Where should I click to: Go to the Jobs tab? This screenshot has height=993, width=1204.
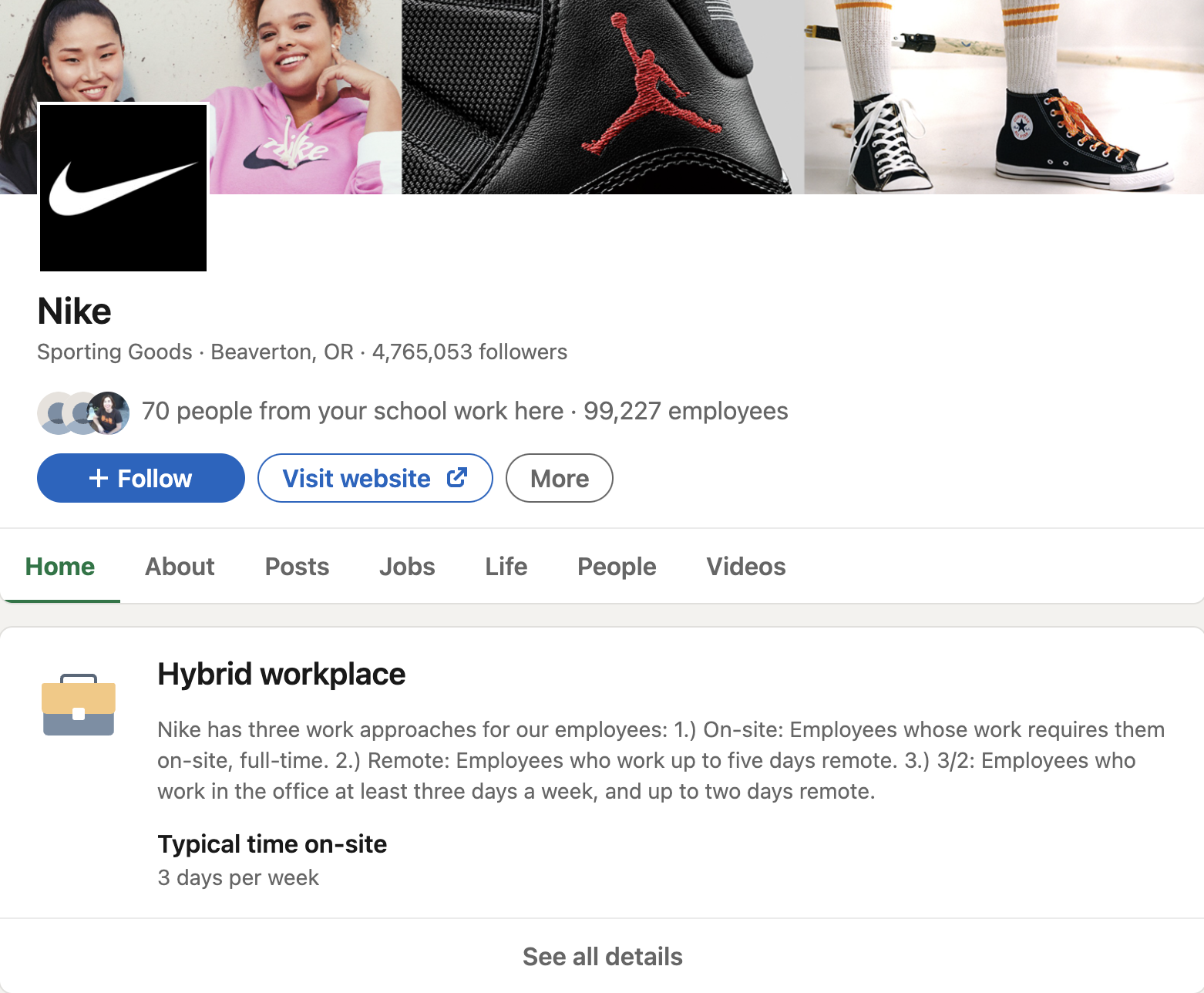coord(407,567)
